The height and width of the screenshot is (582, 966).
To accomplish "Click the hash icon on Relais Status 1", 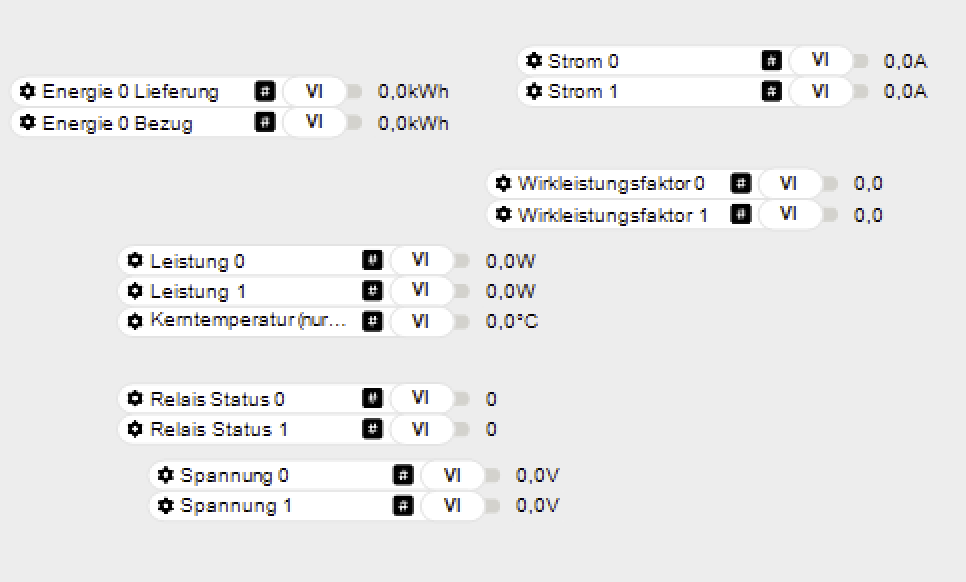I will click(372, 429).
